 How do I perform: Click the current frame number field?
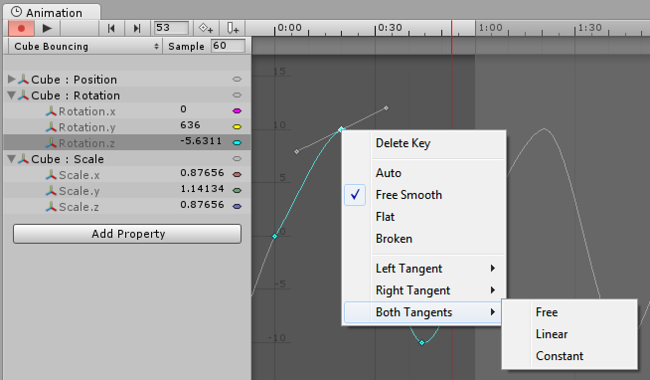(x=171, y=28)
